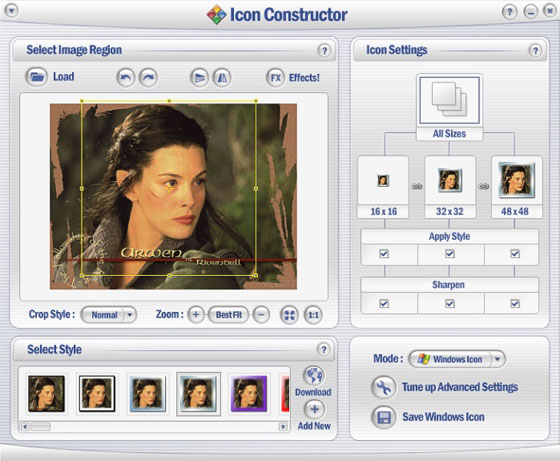Click the style list left scroll arrow
The image size is (560, 461).
pyautogui.click(x=25, y=427)
